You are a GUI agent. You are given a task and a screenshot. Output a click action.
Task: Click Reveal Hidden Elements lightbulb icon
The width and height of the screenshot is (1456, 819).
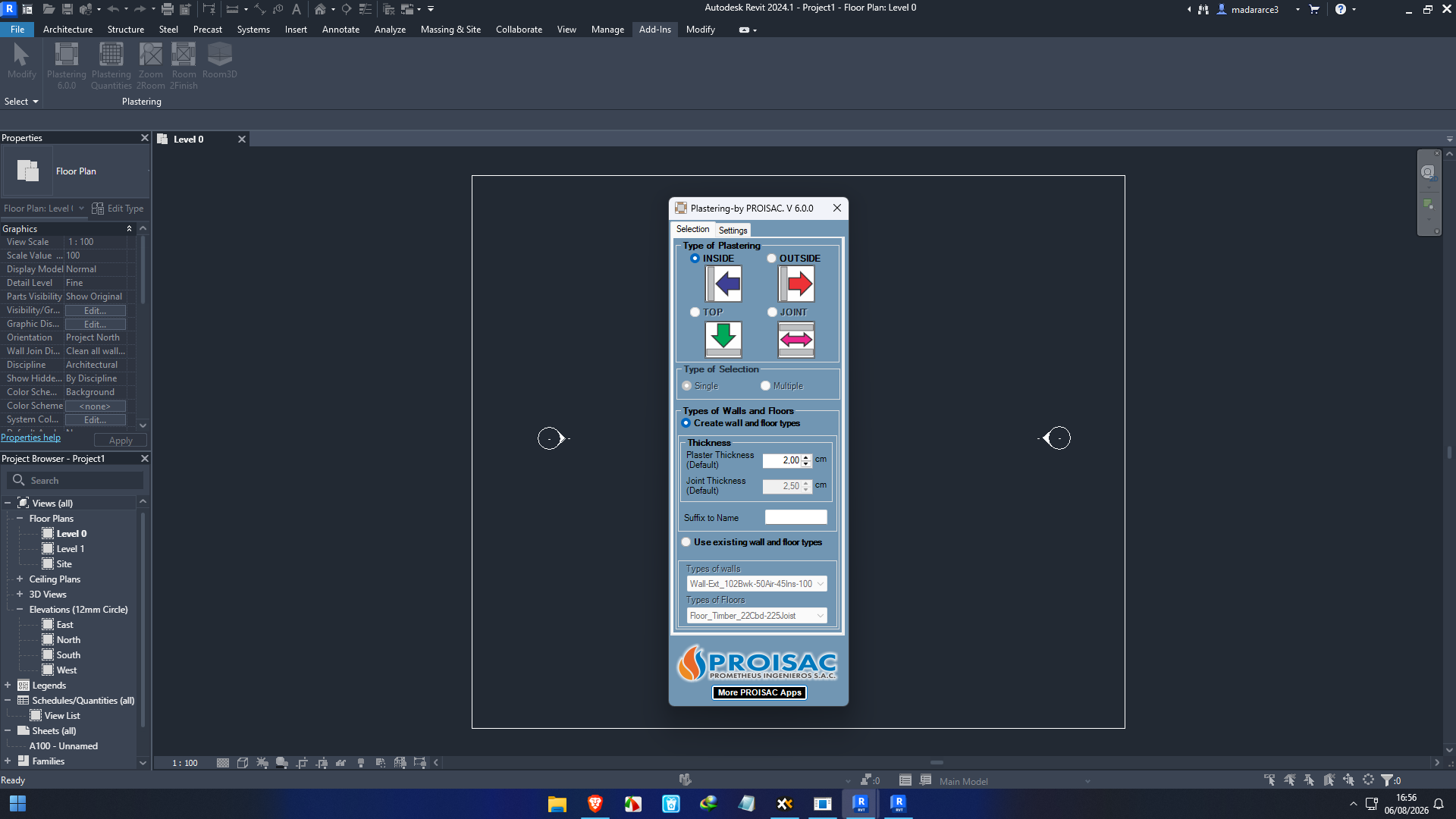coord(361,763)
